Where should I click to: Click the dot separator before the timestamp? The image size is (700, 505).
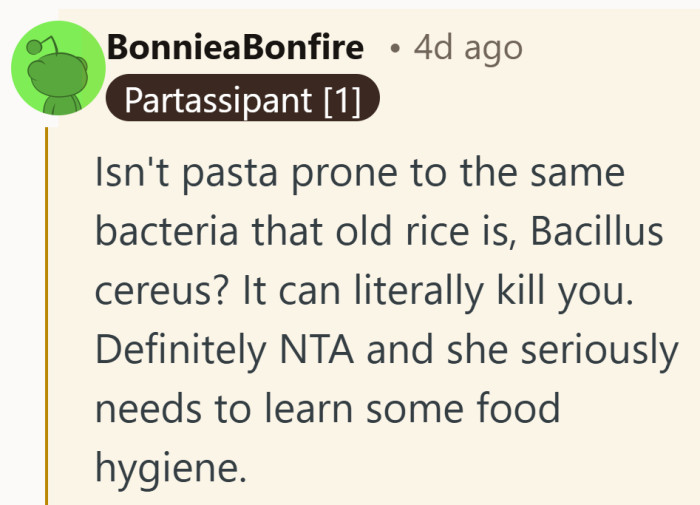pyautogui.click(x=396, y=48)
